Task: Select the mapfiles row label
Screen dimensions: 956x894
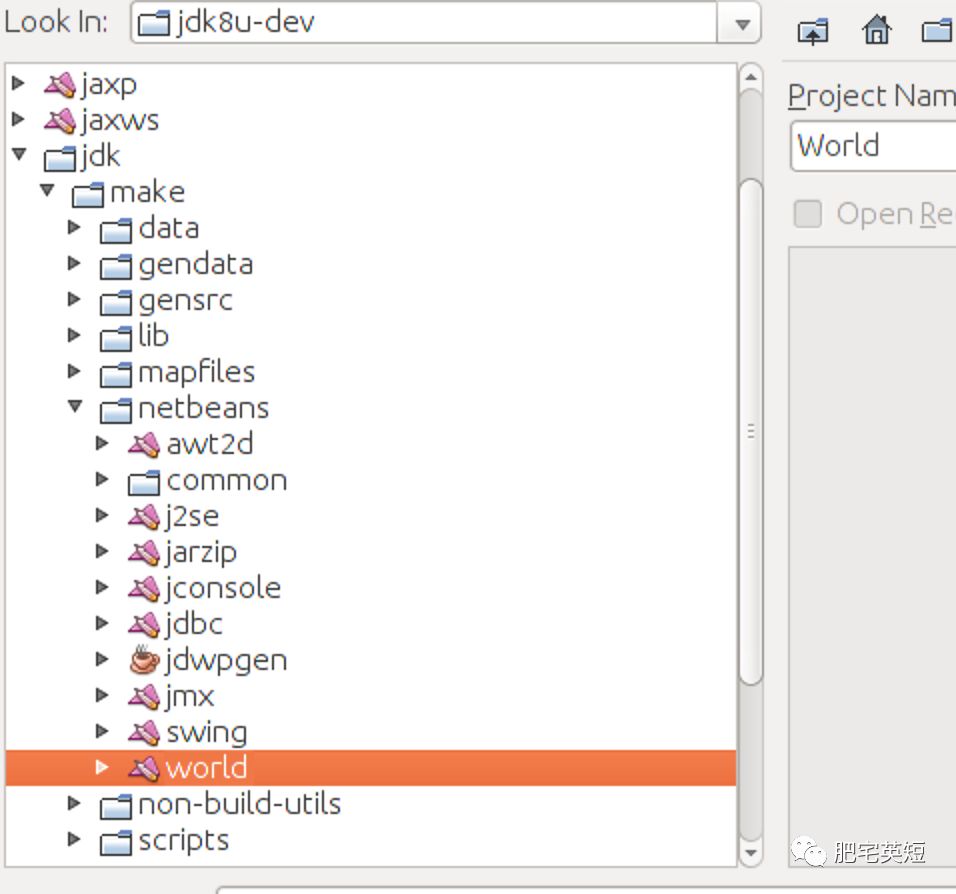Action: click(x=196, y=373)
